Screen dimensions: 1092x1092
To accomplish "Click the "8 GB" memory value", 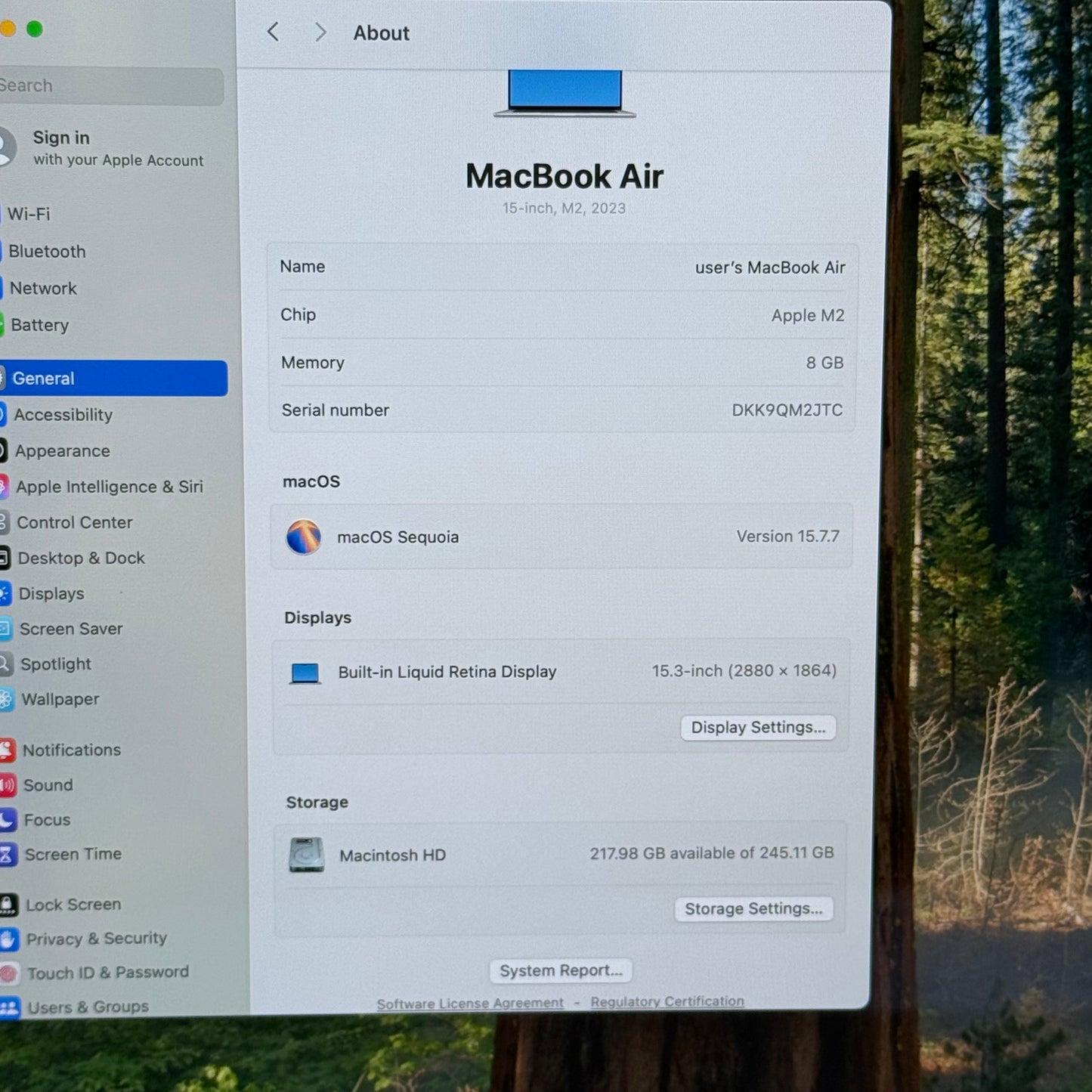I will [824, 363].
